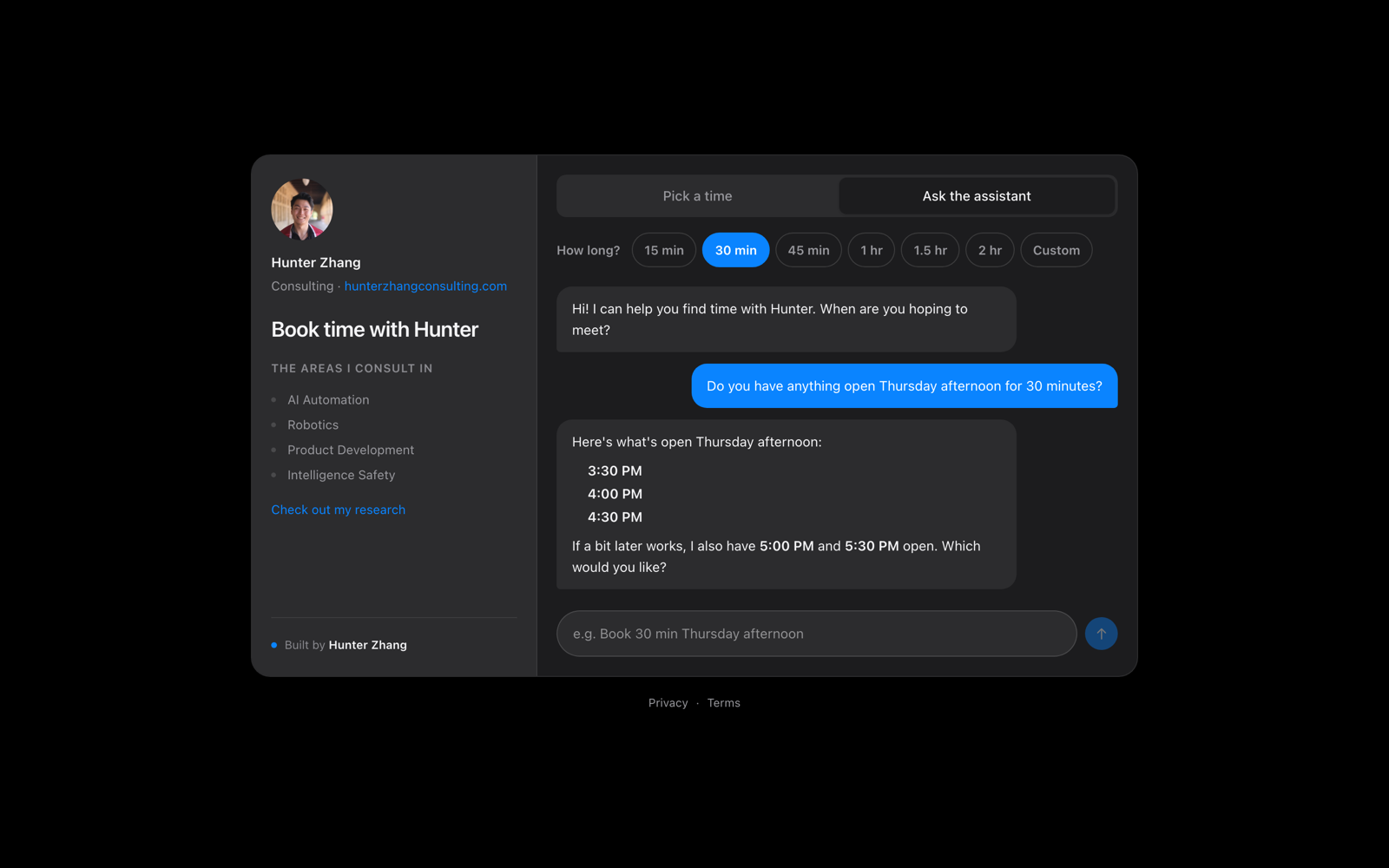
Task: Click the 3:30 PM time slot
Action: point(615,470)
